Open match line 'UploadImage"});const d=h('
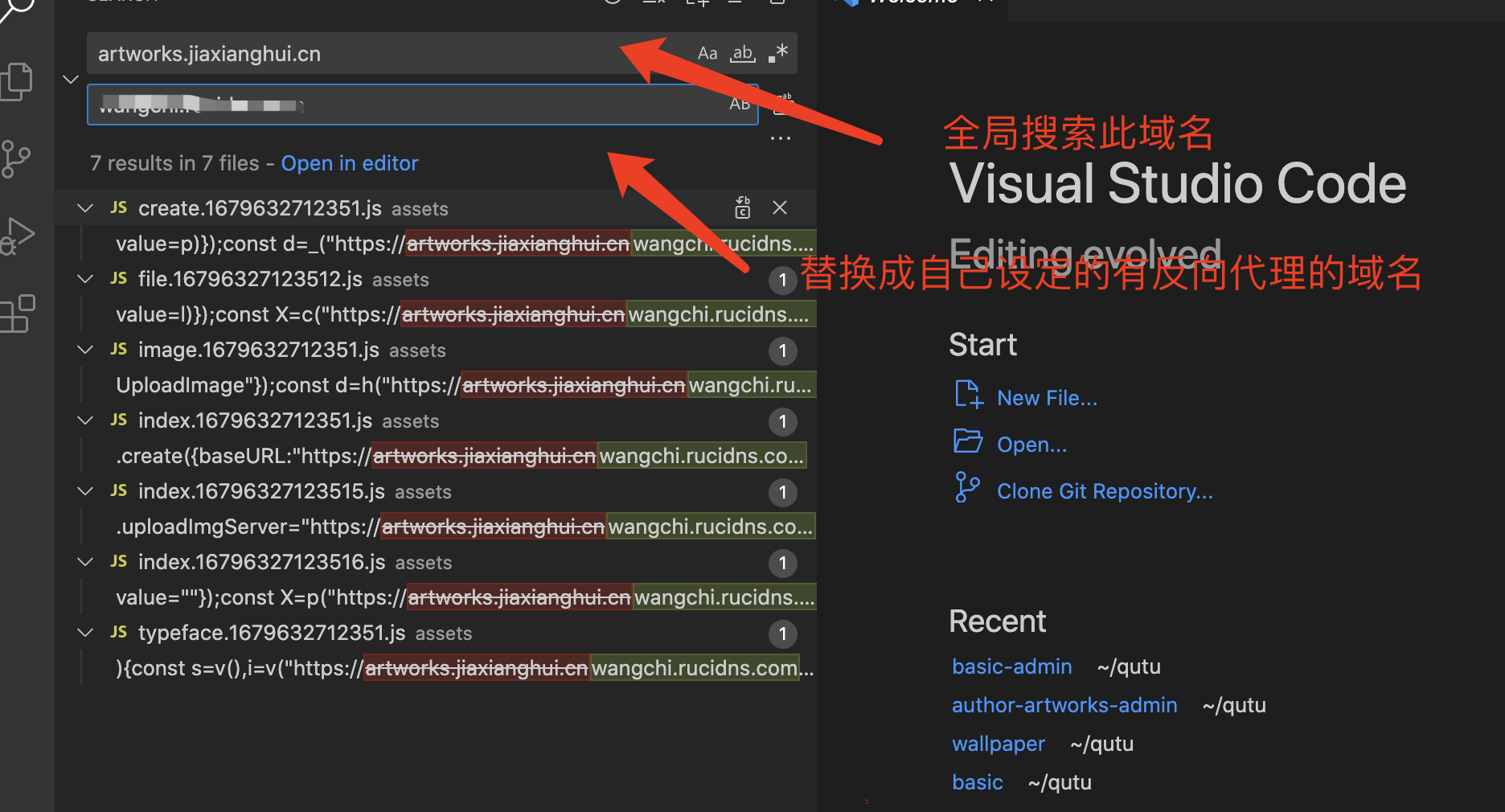The image size is (1505, 812). (465, 385)
